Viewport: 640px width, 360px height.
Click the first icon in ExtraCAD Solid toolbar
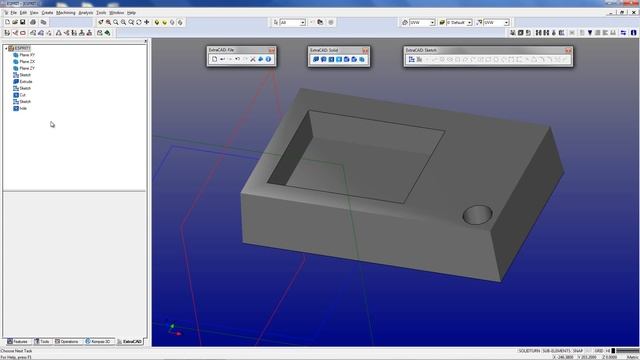[x=316, y=59]
